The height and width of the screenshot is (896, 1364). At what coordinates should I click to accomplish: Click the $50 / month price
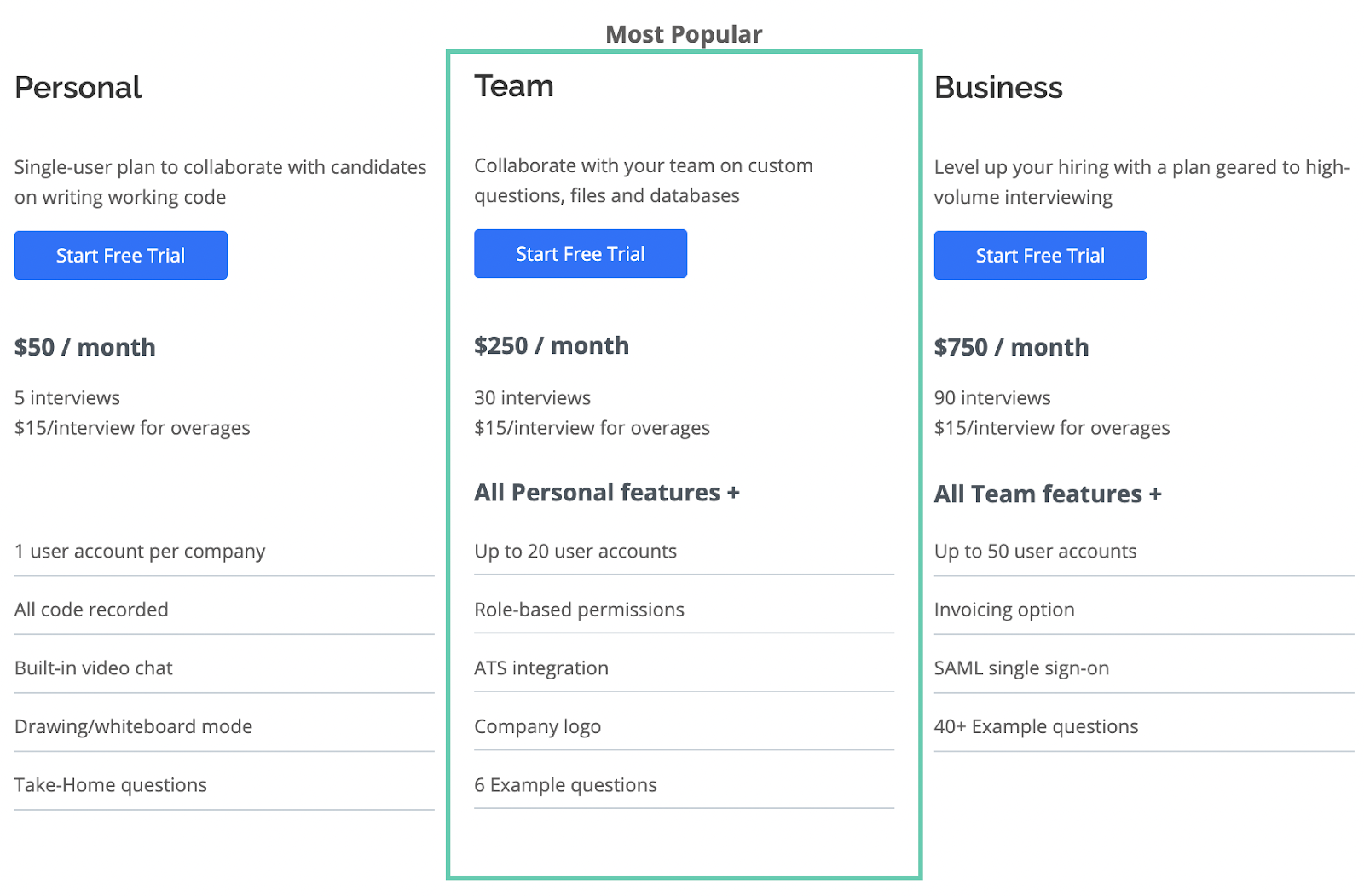85,347
